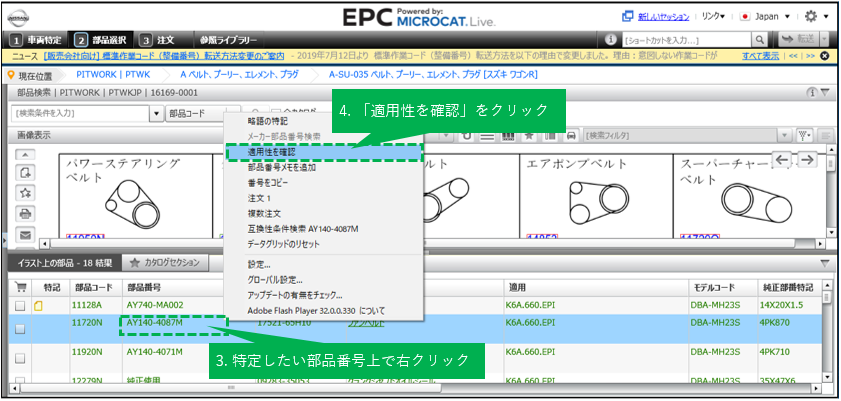Screen dimensions: 841x401
Task: Open 新しいセッション link
Action: pyautogui.click(x=663, y=17)
